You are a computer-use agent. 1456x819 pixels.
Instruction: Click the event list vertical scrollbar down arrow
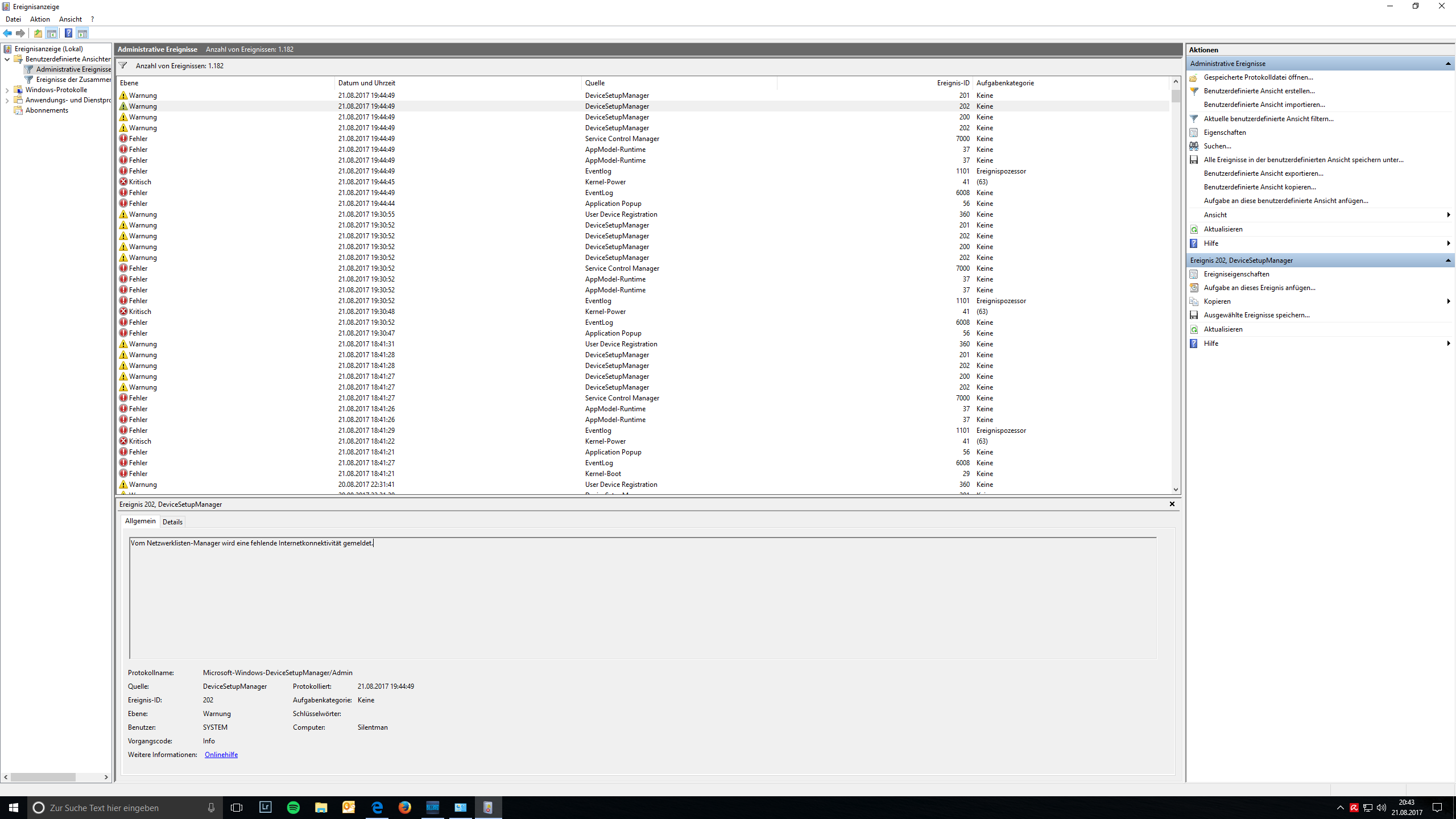pyautogui.click(x=1175, y=489)
